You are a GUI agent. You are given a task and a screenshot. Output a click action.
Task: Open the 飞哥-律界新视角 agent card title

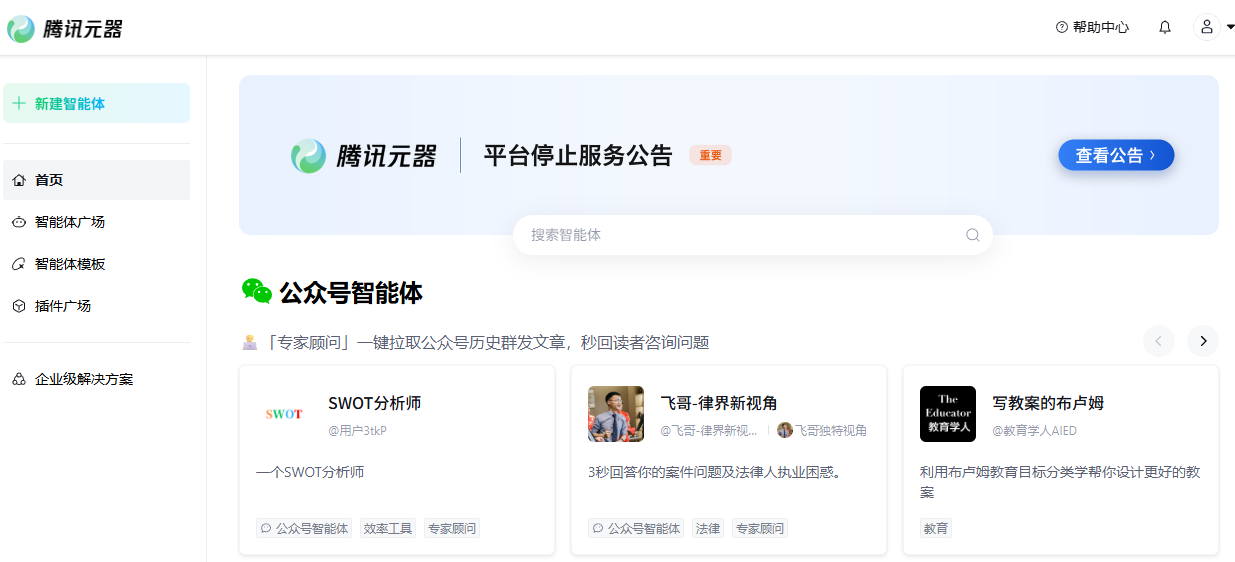click(719, 403)
